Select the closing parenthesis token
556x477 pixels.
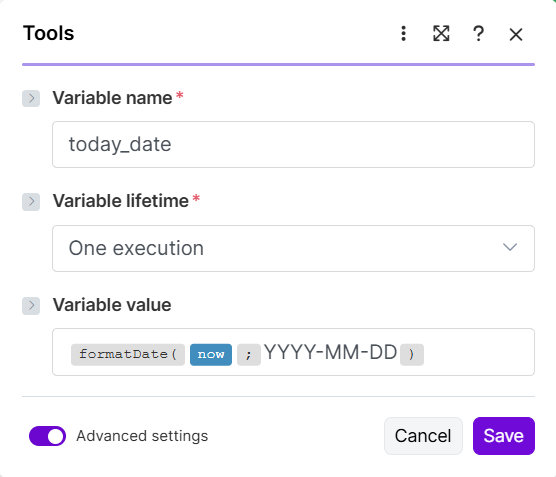click(x=412, y=354)
